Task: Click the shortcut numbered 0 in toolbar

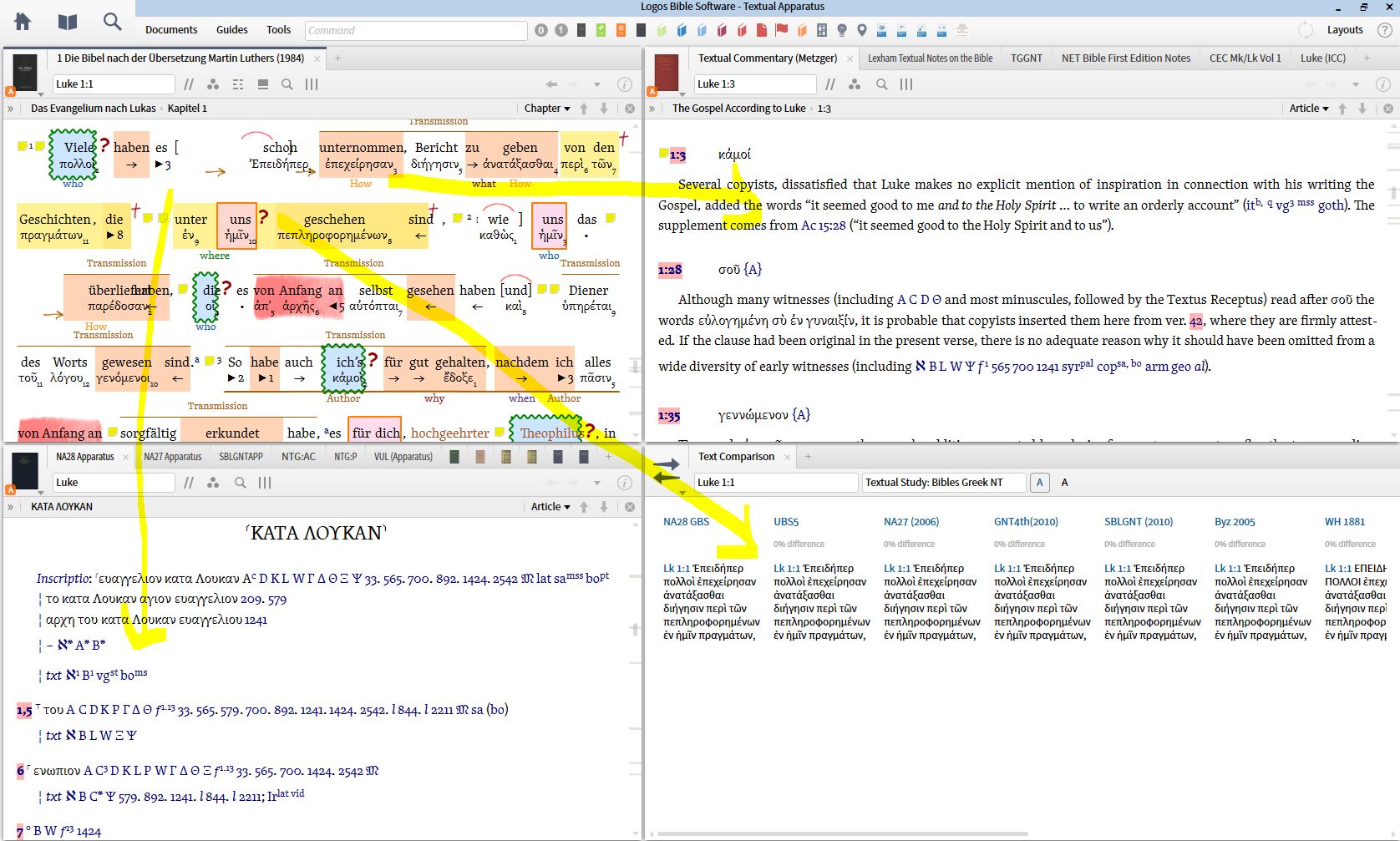Action: click(x=541, y=30)
